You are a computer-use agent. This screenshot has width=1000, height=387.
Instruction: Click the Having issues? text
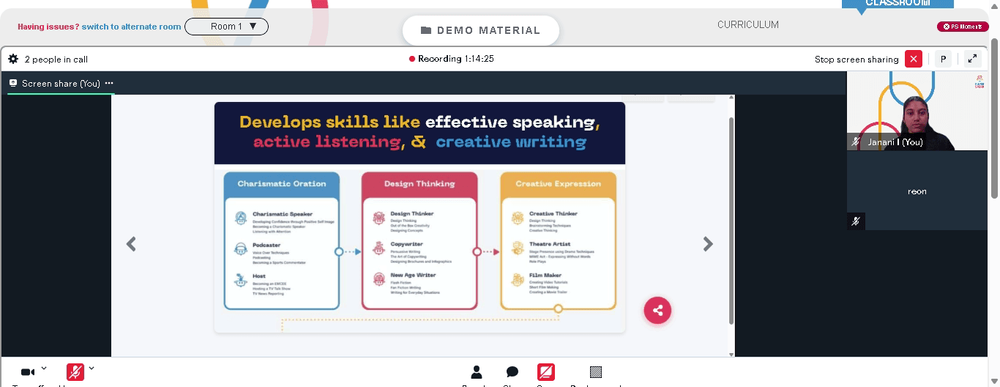(x=48, y=27)
